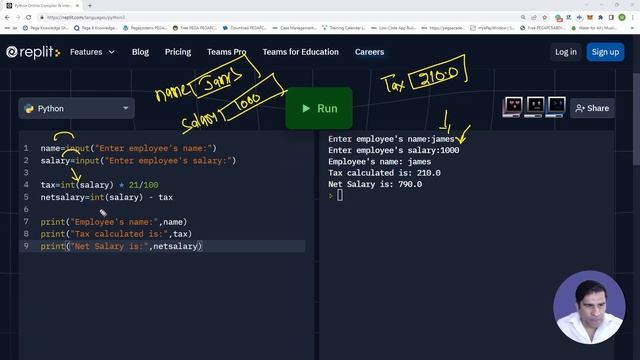Run the Python code
The image size is (640, 360).
[x=319, y=108]
